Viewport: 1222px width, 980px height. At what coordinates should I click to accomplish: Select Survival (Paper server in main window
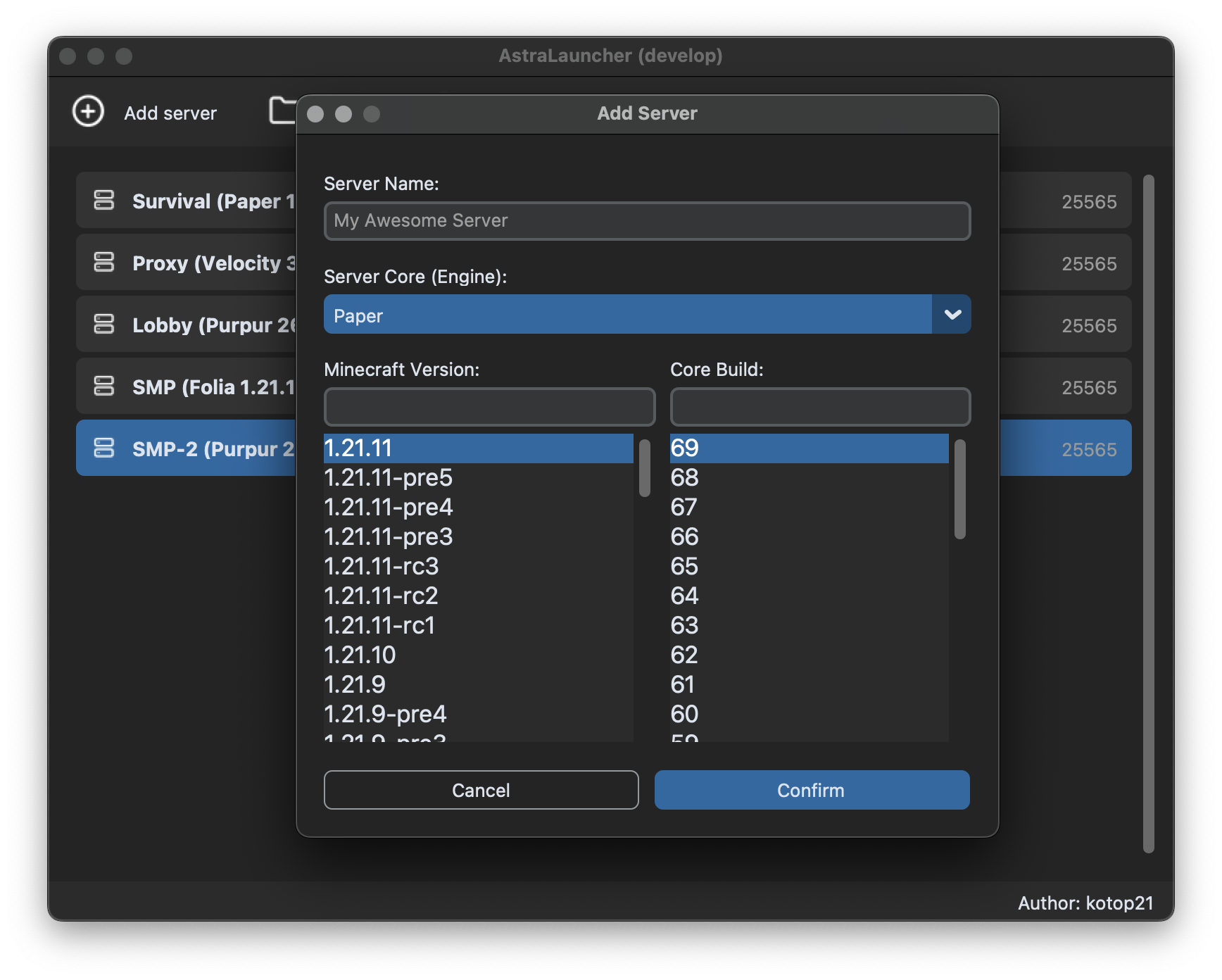(187, 201)
